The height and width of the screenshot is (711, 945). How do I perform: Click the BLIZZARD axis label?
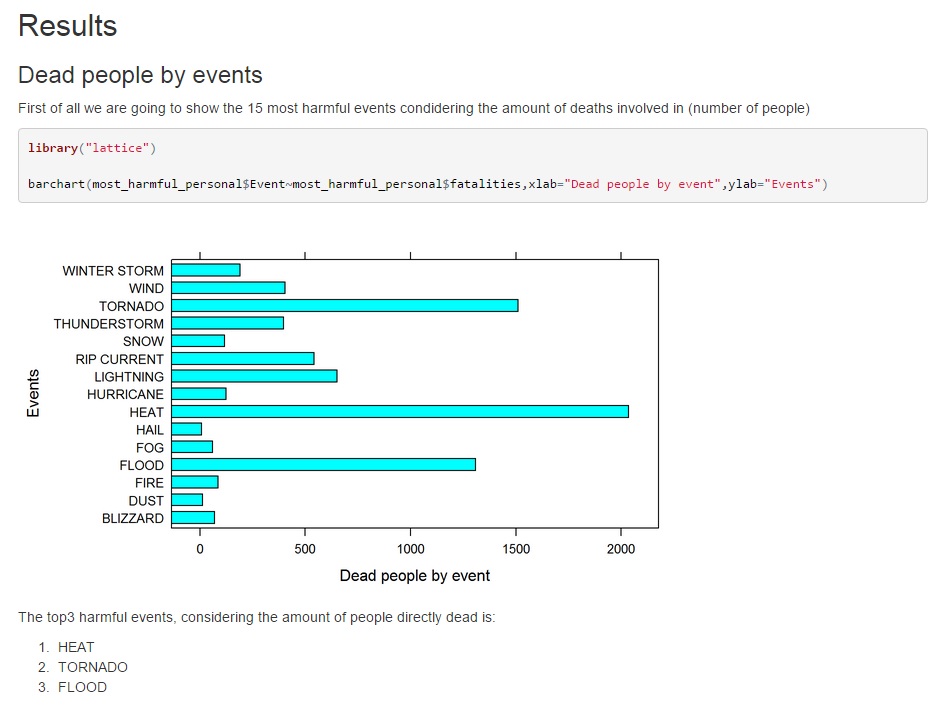coord(133,519)
